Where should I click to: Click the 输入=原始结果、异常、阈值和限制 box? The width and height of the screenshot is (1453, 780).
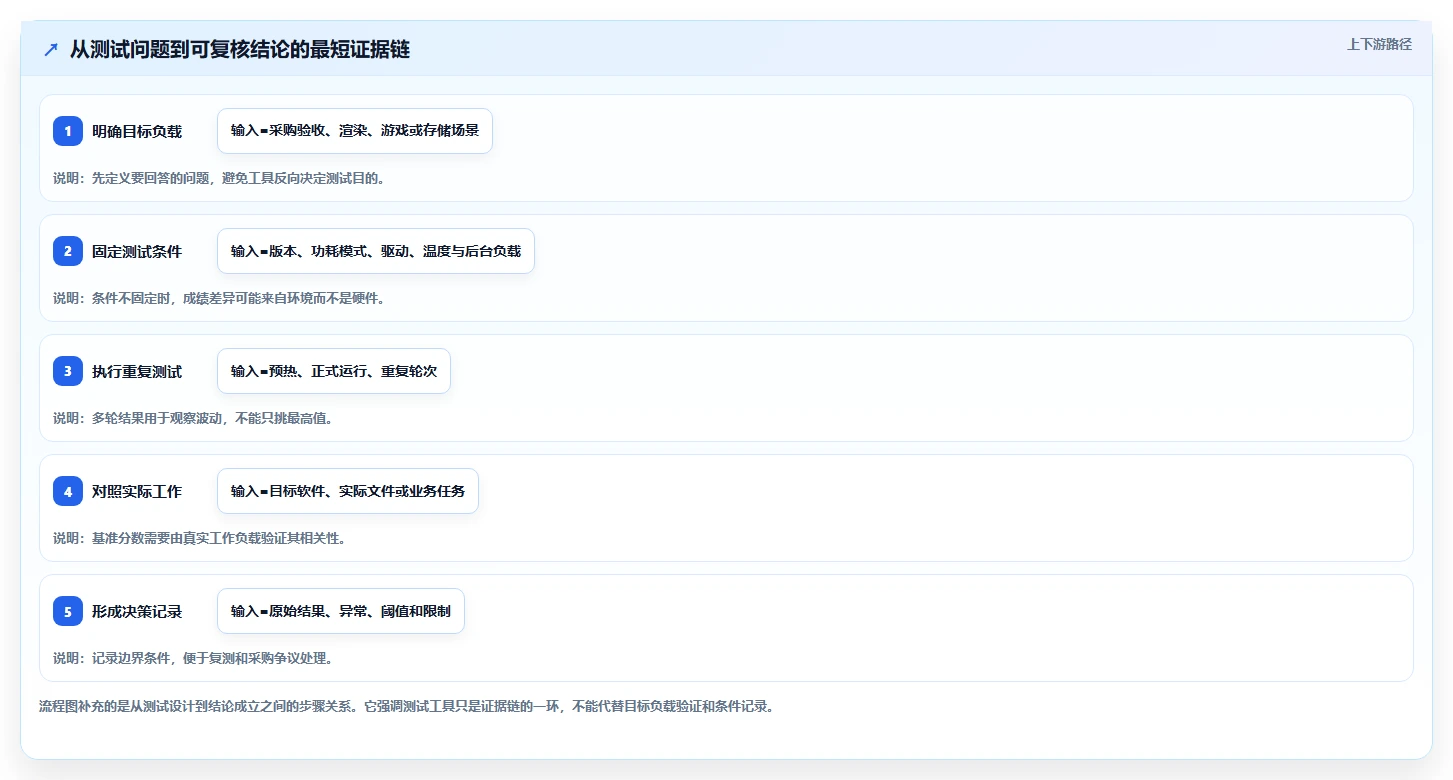point(341,611)
